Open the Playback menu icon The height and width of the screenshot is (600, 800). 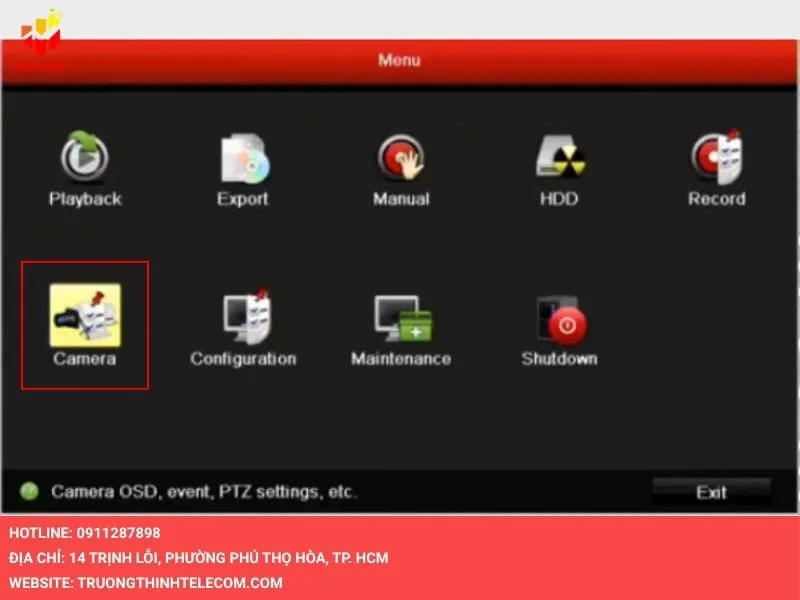point(85,158)
